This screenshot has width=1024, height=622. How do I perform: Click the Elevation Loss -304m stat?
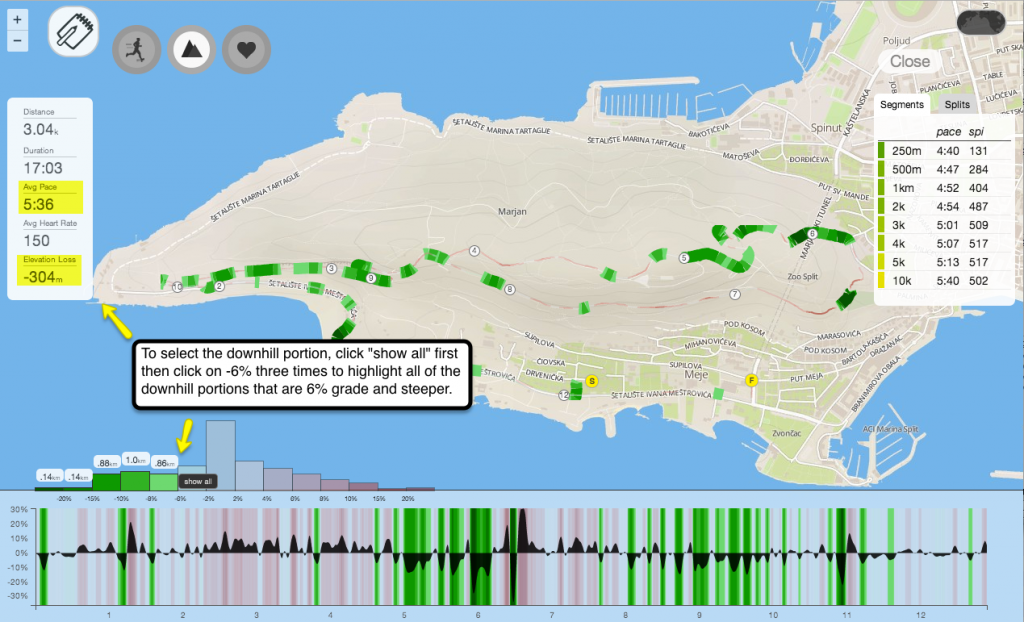50,270
